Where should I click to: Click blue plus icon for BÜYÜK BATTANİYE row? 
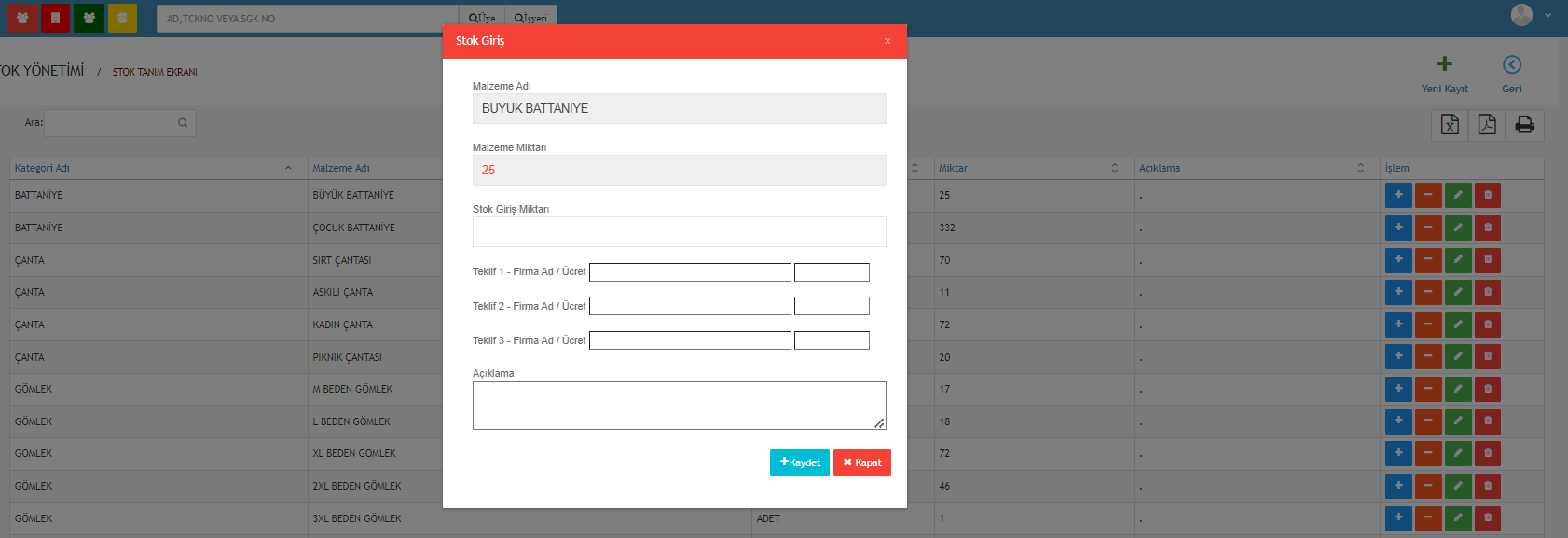[1398, 195]
